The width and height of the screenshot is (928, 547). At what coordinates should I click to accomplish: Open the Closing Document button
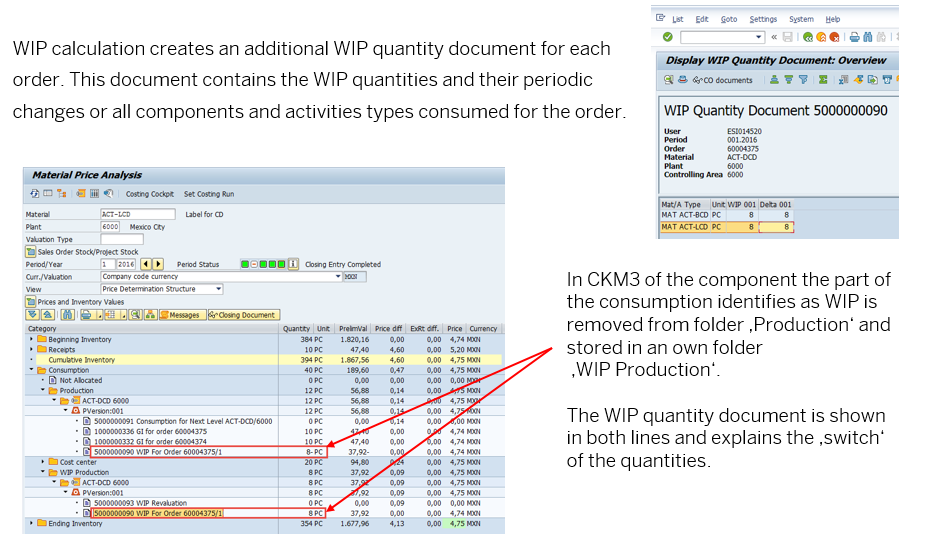click(x=243, y=315)
